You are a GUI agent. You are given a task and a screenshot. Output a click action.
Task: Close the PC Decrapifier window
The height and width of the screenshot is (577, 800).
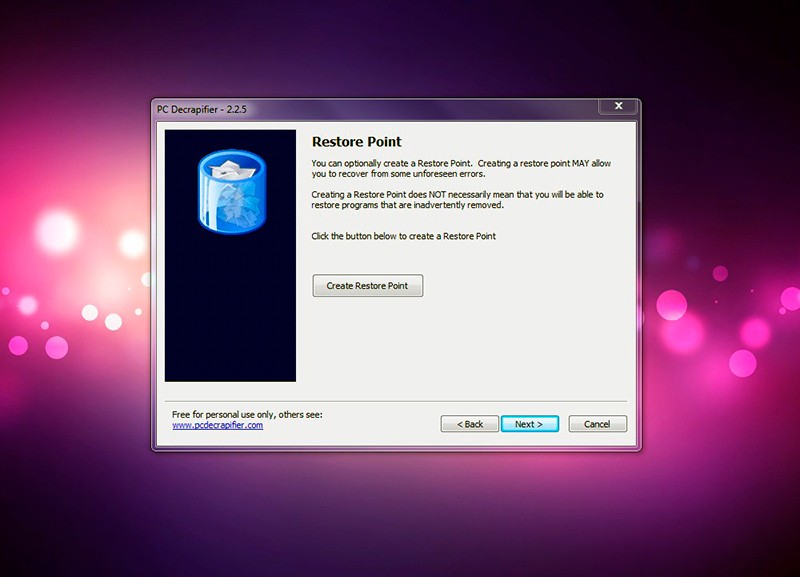[x=618, y=106]
